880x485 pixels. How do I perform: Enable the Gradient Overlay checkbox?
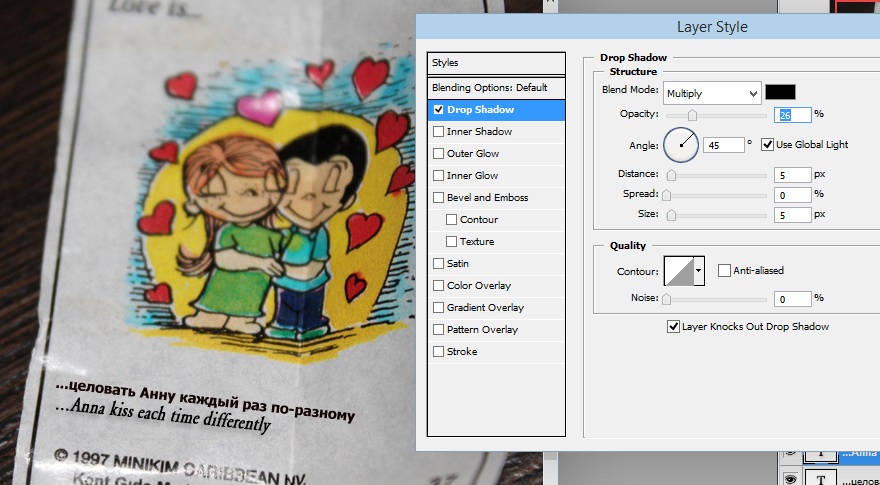[438, 308]
